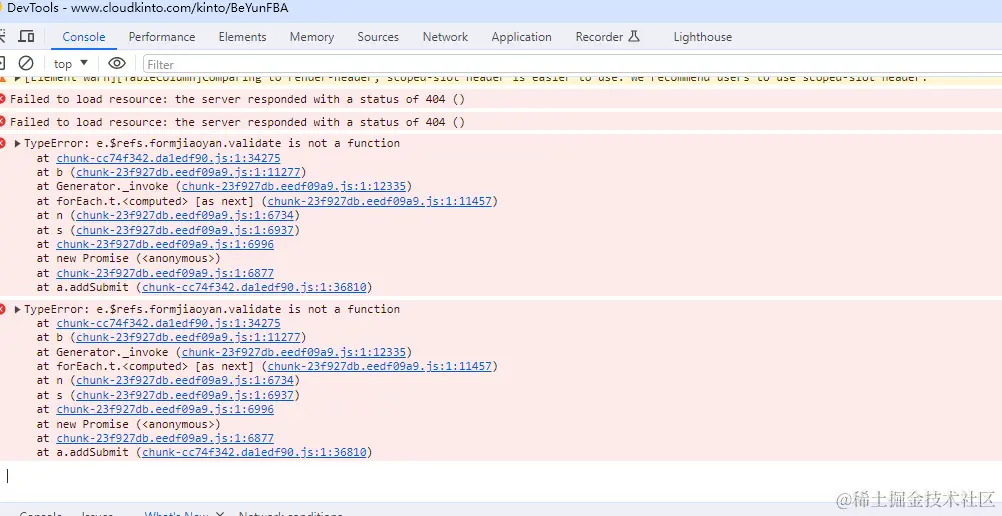
Task: Select 'at new Promise (<anonymous>)' text in first trace
Action: click(128, 258)
